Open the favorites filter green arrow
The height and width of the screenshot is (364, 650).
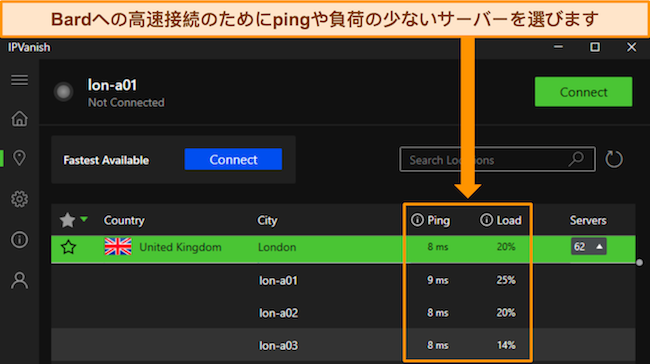84,219
